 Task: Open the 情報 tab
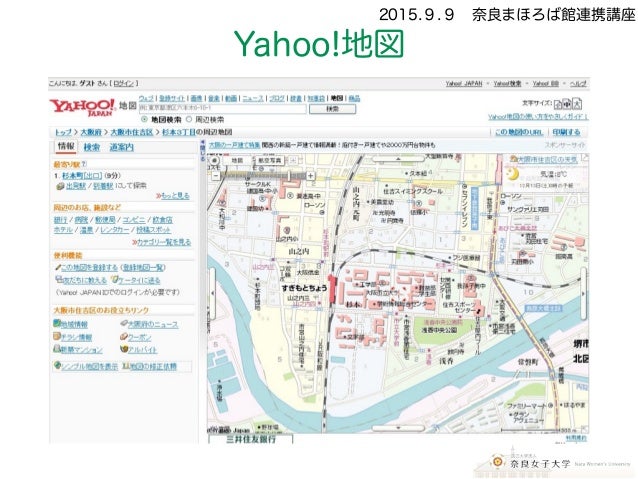66,147
